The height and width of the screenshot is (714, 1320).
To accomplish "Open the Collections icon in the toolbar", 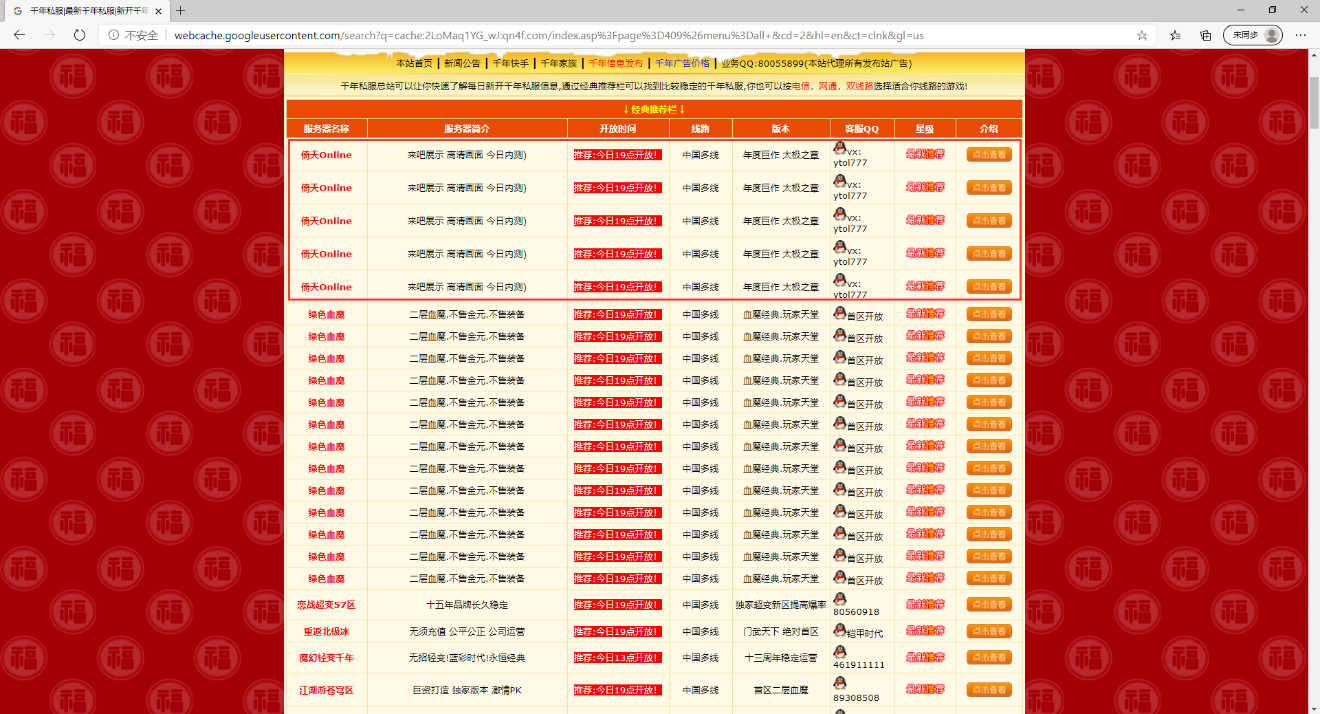I will tap(1205, 35).
